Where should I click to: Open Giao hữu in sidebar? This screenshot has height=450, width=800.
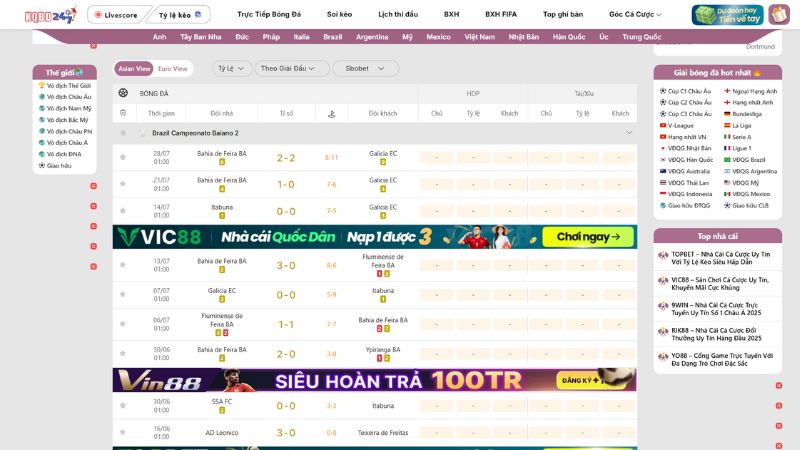coord(55,165)
